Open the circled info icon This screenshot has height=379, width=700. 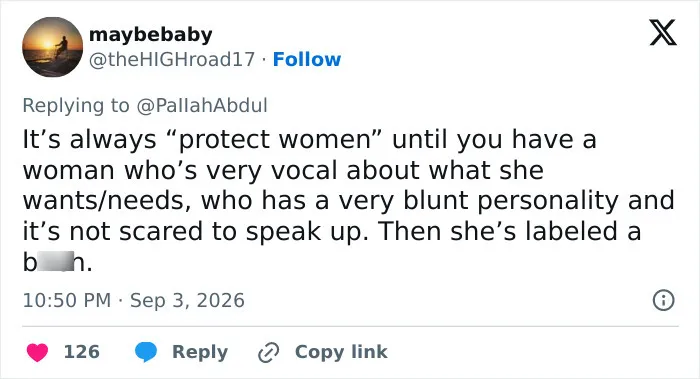[663, 300]
